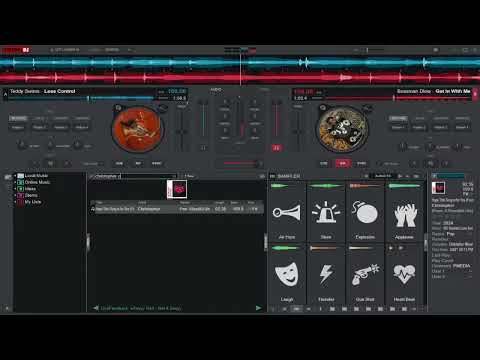Toggle right deck red headphone cue button
This screenshot has height=360, width=480.
[276, 148]
